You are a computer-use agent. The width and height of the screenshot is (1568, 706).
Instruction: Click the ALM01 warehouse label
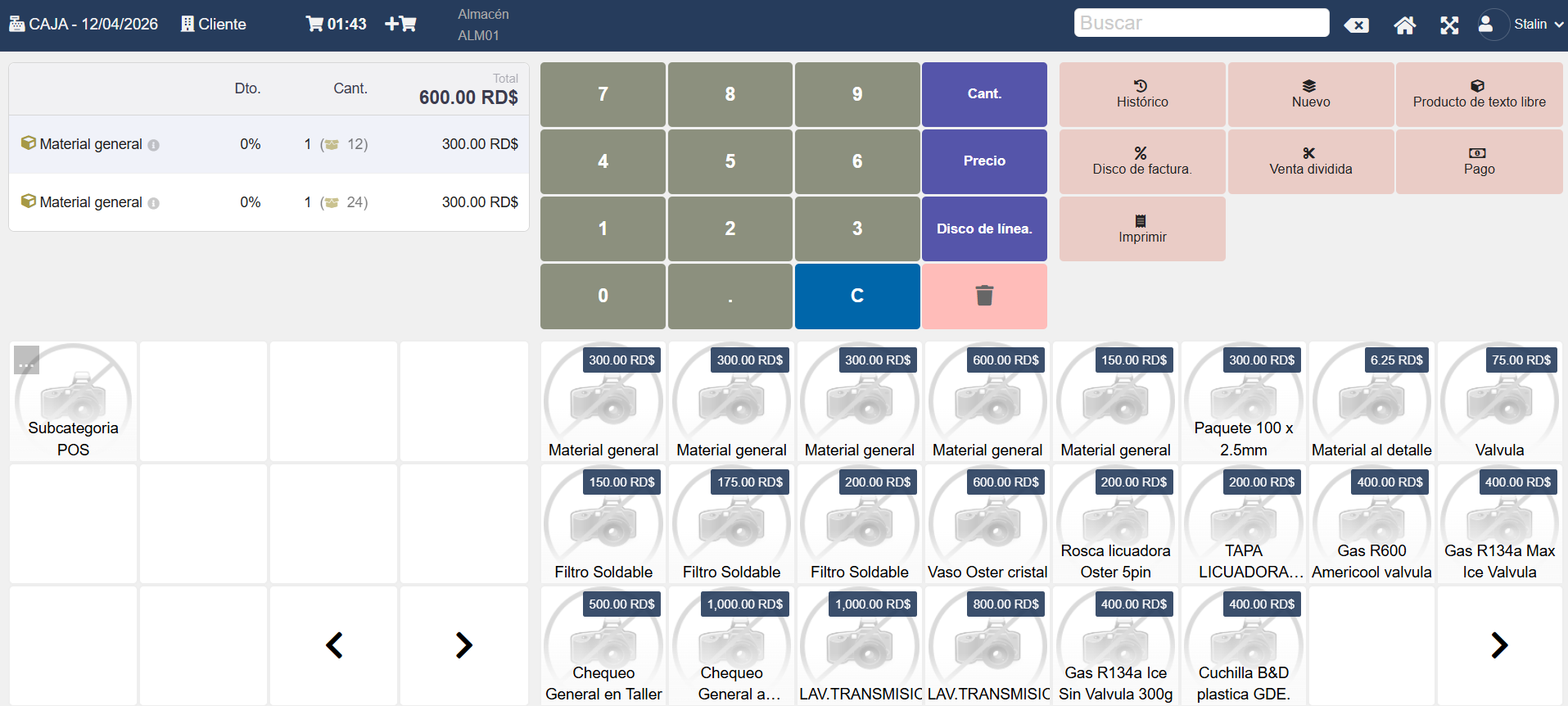click(x=478, y=35)
